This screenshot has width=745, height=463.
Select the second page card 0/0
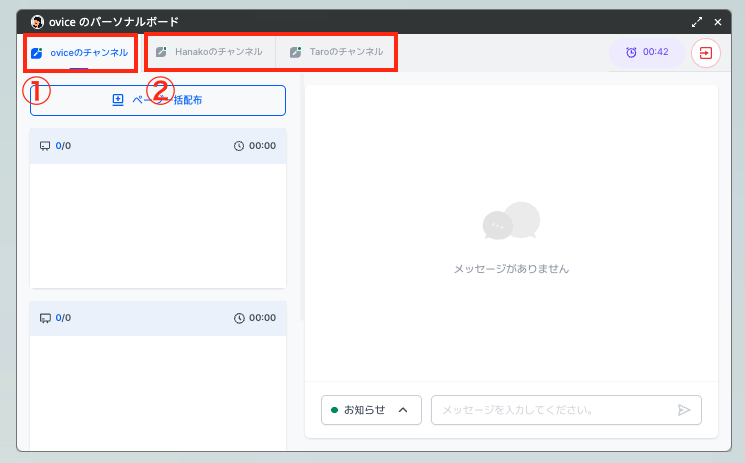pos(158,376)
